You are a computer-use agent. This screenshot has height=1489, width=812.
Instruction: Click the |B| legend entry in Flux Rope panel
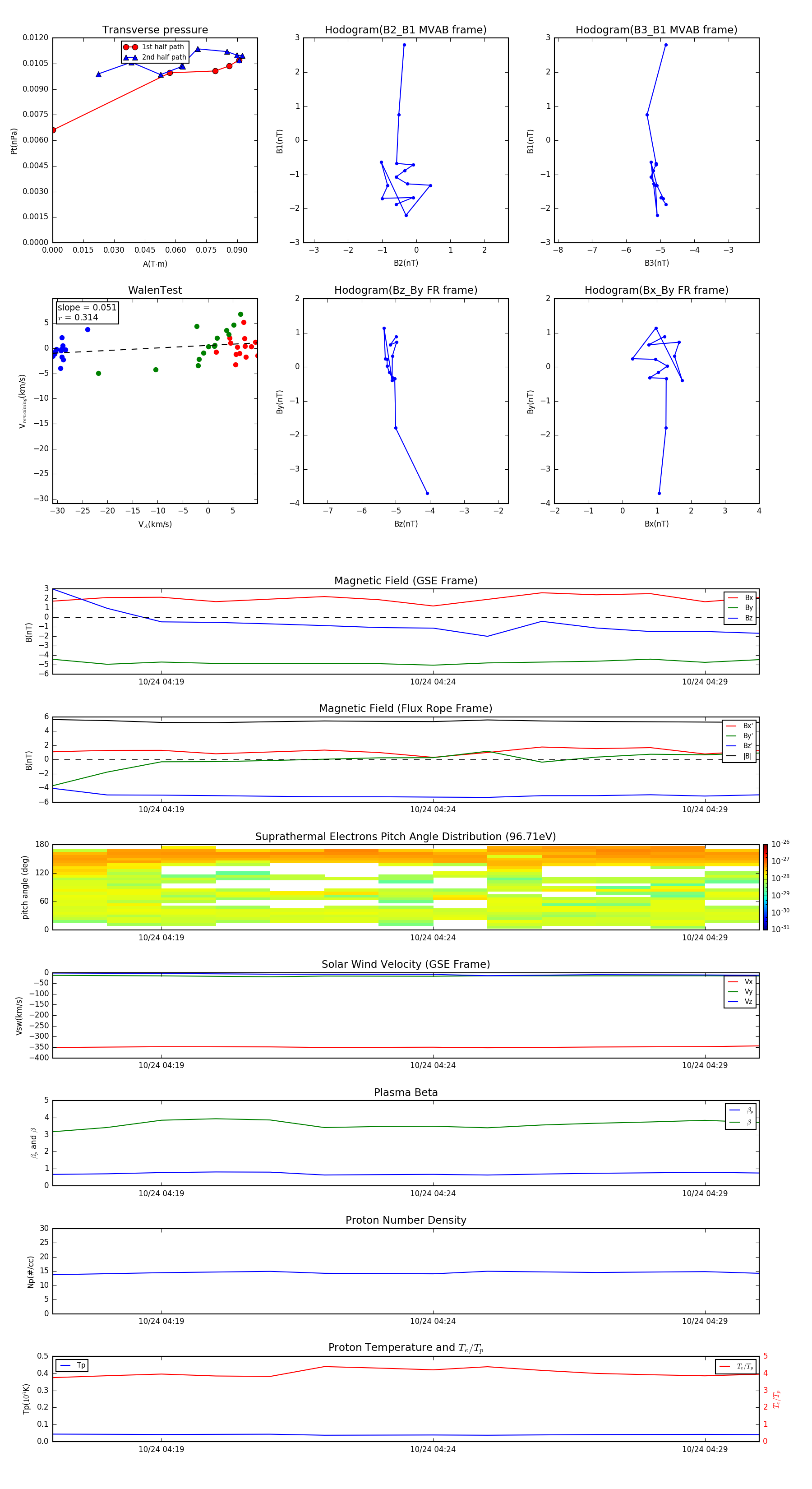point(740,756)
